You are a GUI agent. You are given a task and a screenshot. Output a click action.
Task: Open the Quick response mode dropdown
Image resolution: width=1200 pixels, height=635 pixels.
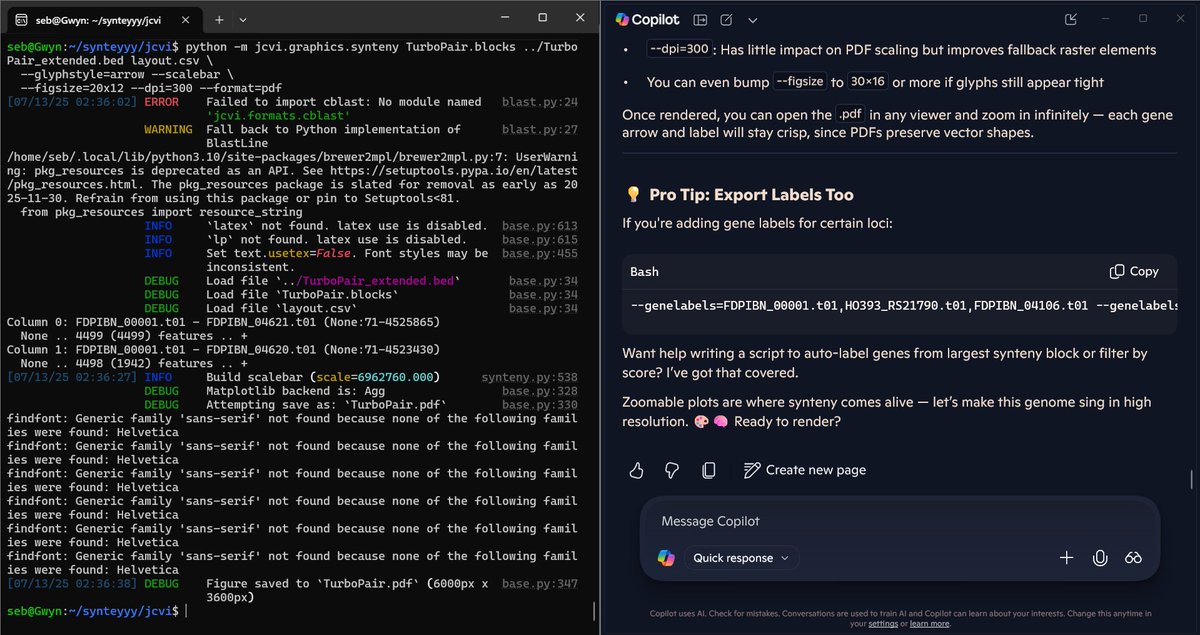pos(741,558)
